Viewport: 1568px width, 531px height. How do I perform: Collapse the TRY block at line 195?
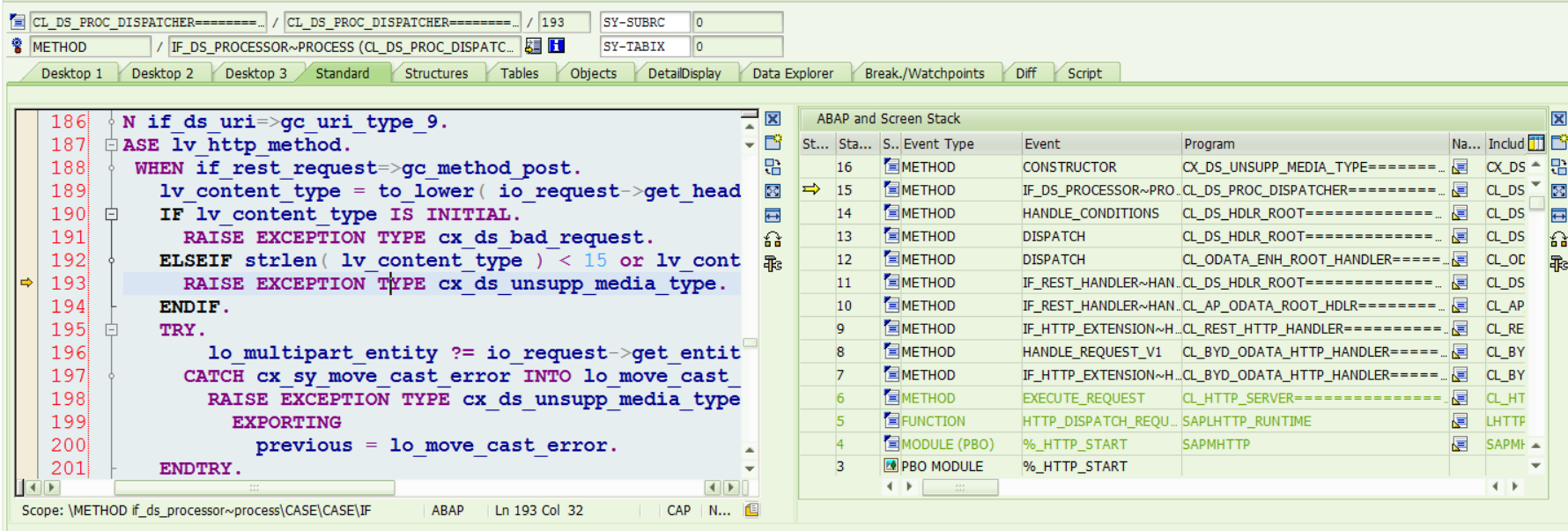pos(111,329)
